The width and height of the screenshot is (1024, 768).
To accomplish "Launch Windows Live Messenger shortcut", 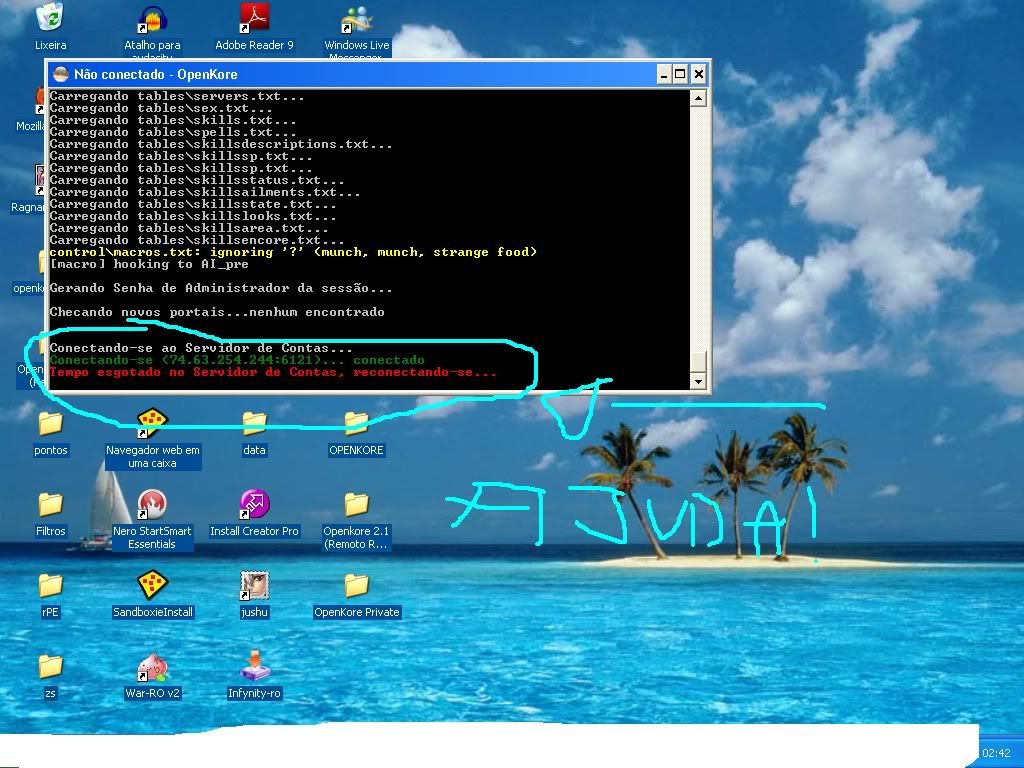I will click(356, 18).
